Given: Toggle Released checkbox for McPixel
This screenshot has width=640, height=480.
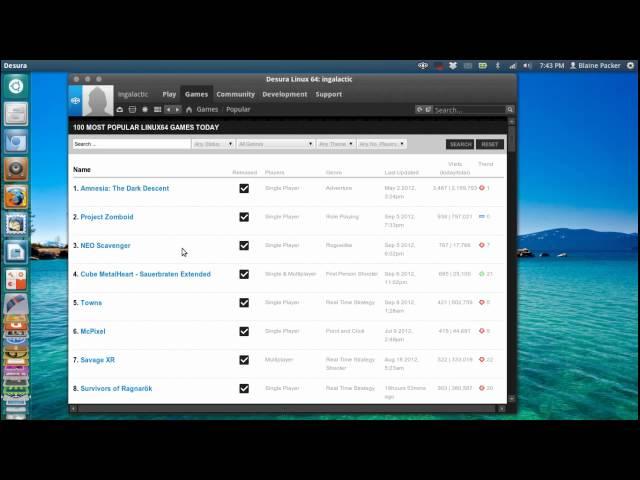Looking at the screenshot, I should point(244,331).
